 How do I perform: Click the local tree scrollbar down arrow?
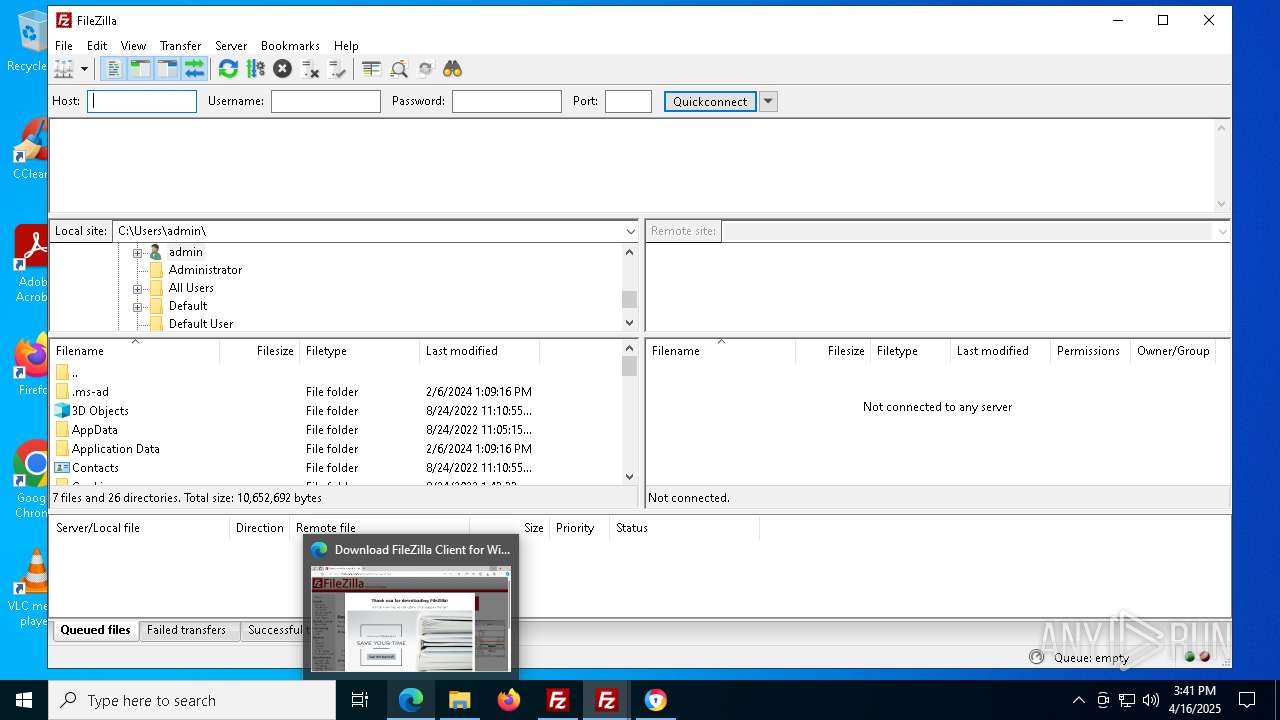point(629,323)
